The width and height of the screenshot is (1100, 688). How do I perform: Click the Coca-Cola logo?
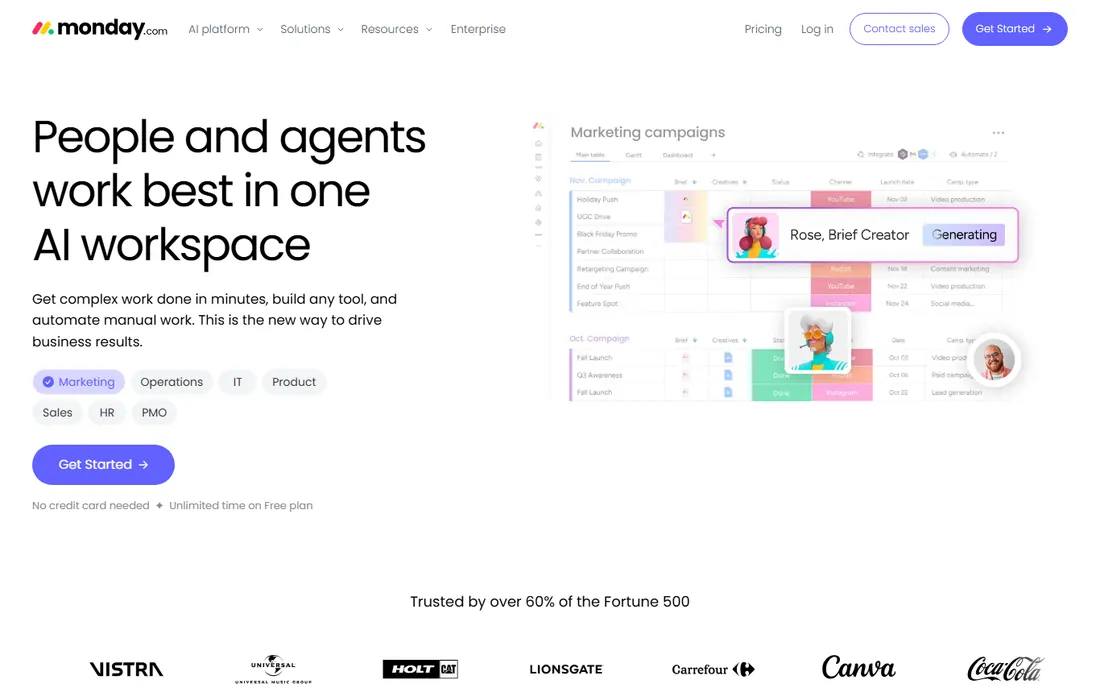(1005, 668)
